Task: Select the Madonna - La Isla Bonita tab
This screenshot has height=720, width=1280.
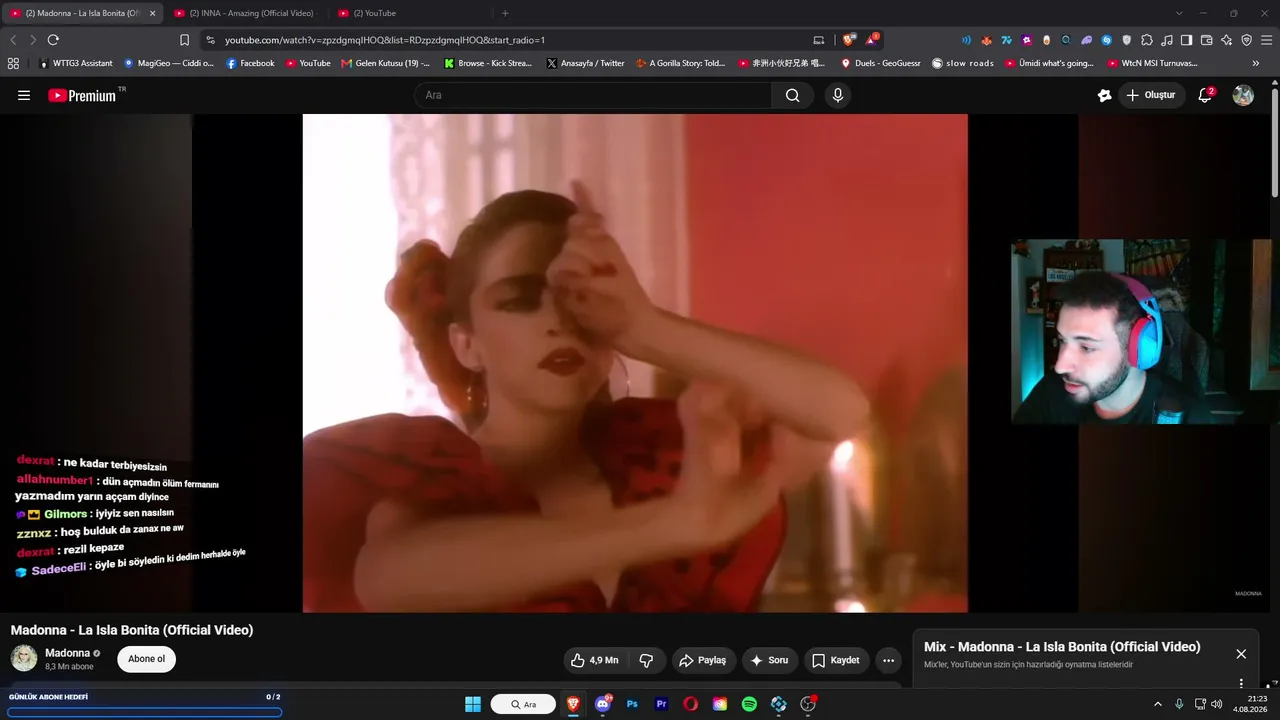Action: (x=83, y=13)
